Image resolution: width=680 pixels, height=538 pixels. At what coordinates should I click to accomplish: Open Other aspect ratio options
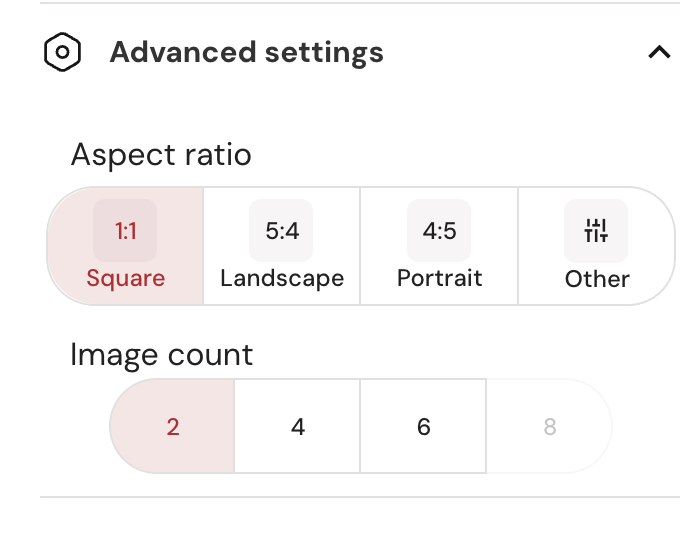pos(596,246)
